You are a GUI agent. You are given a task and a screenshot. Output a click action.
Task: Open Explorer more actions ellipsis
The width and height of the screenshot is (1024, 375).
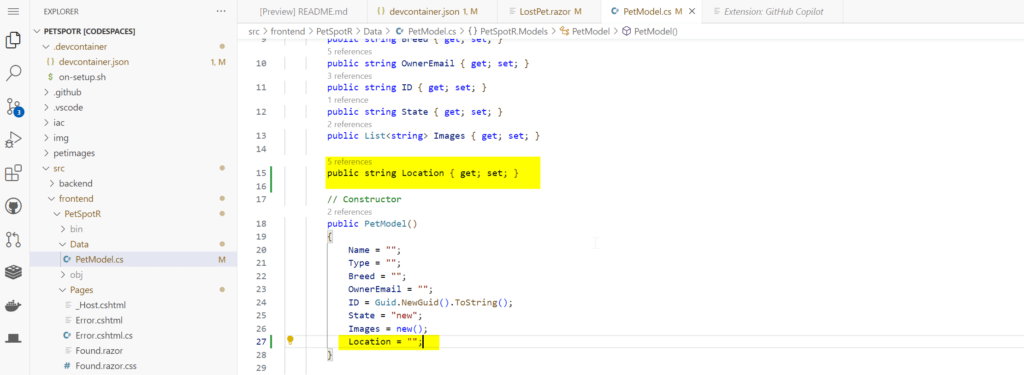click(222, 11)
